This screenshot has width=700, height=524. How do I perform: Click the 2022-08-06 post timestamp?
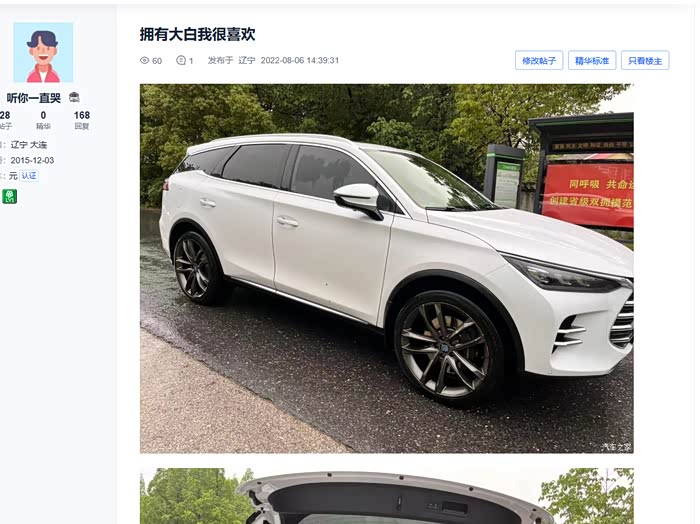[300, 60]
